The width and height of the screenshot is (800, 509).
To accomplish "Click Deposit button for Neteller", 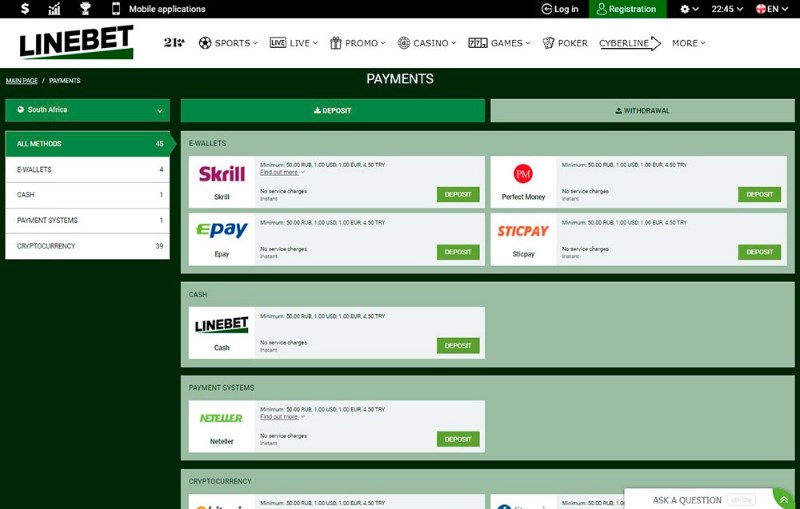I will pyautogui.click(x=458, y=439).
